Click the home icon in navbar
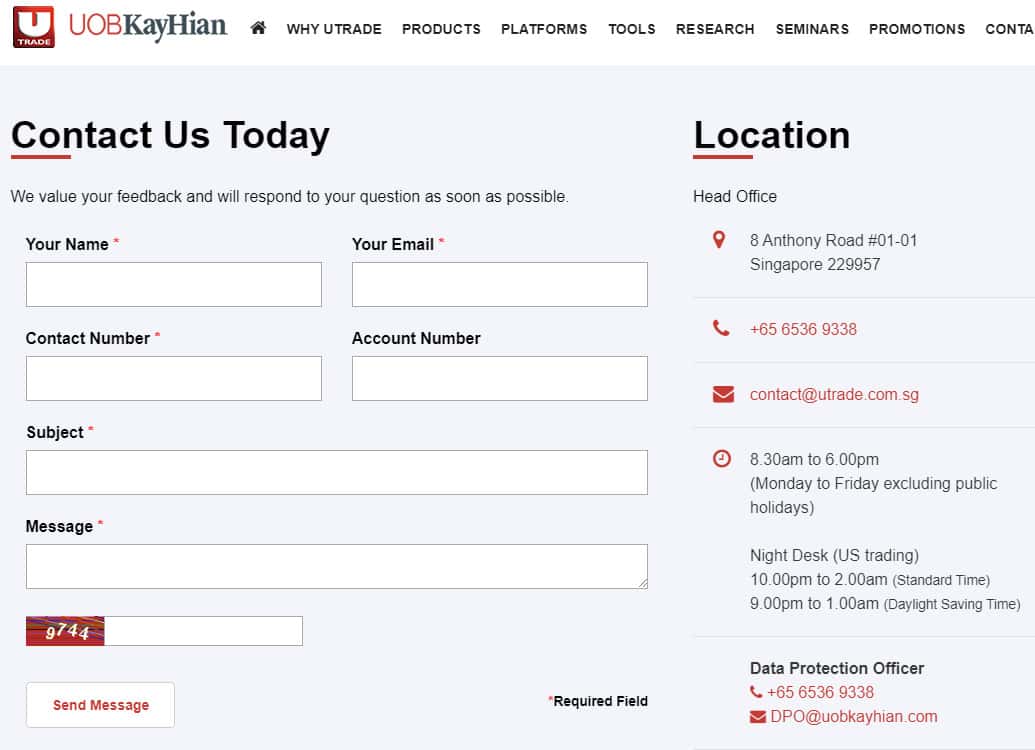 258,28
